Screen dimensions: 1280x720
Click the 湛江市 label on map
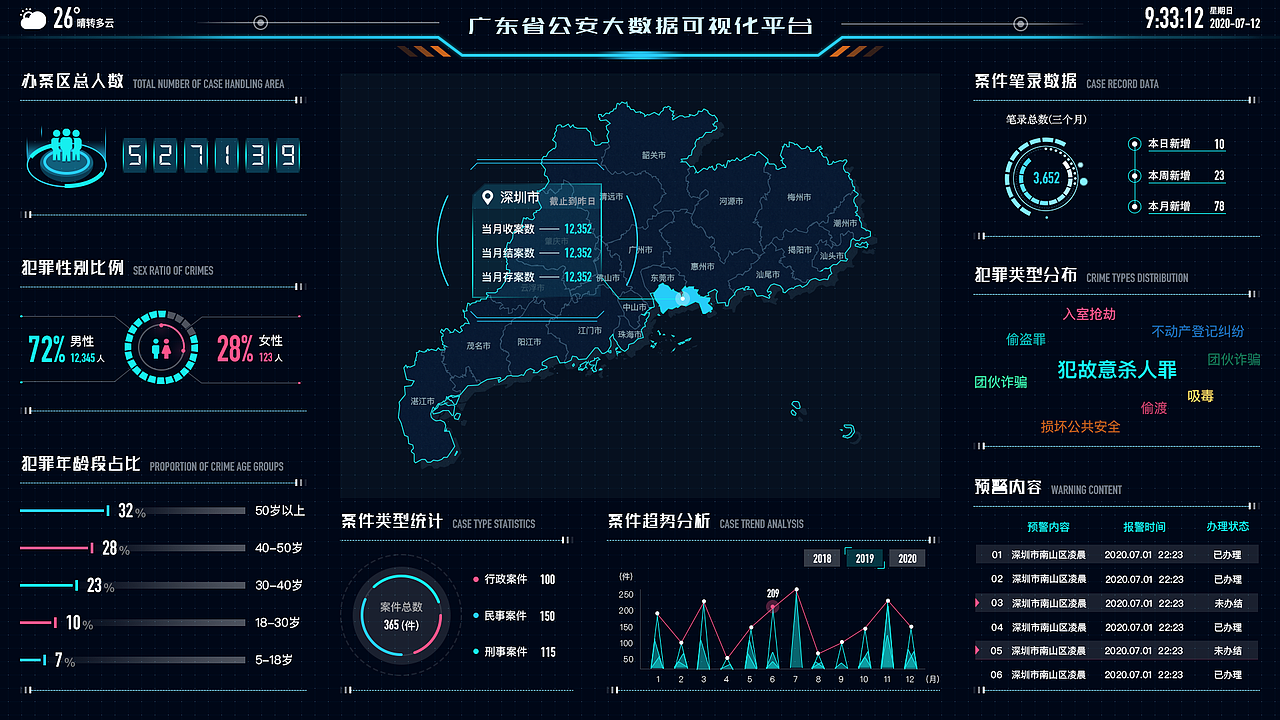(x=422, y=400)
